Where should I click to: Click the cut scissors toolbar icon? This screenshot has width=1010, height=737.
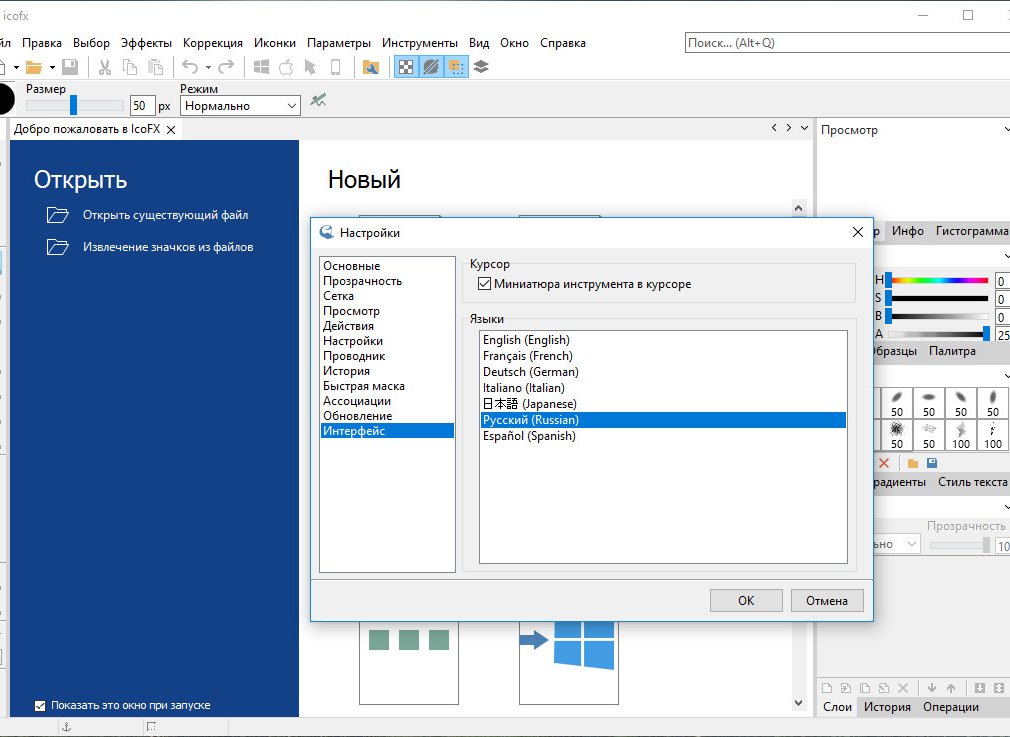coord(104,67)
